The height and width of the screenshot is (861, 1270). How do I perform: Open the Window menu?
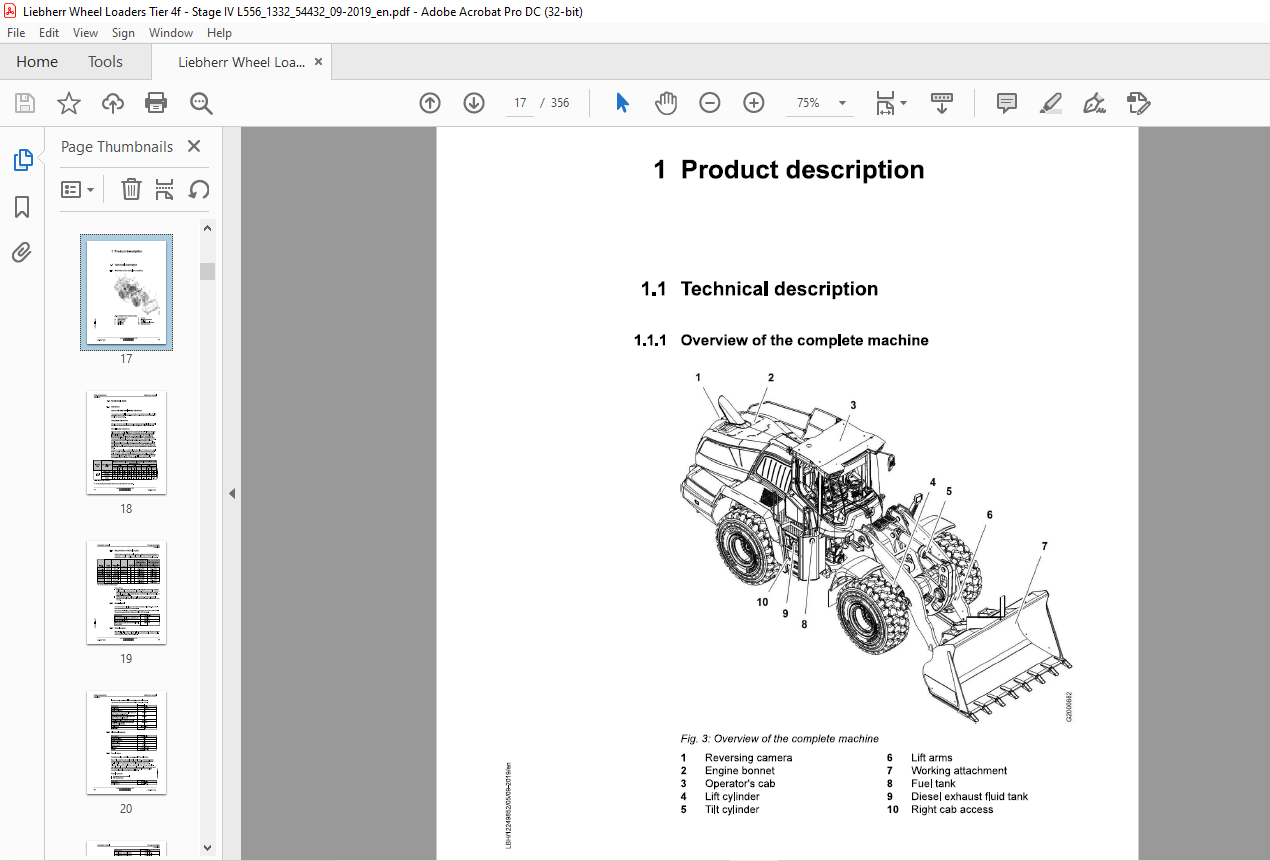[171, 33]
